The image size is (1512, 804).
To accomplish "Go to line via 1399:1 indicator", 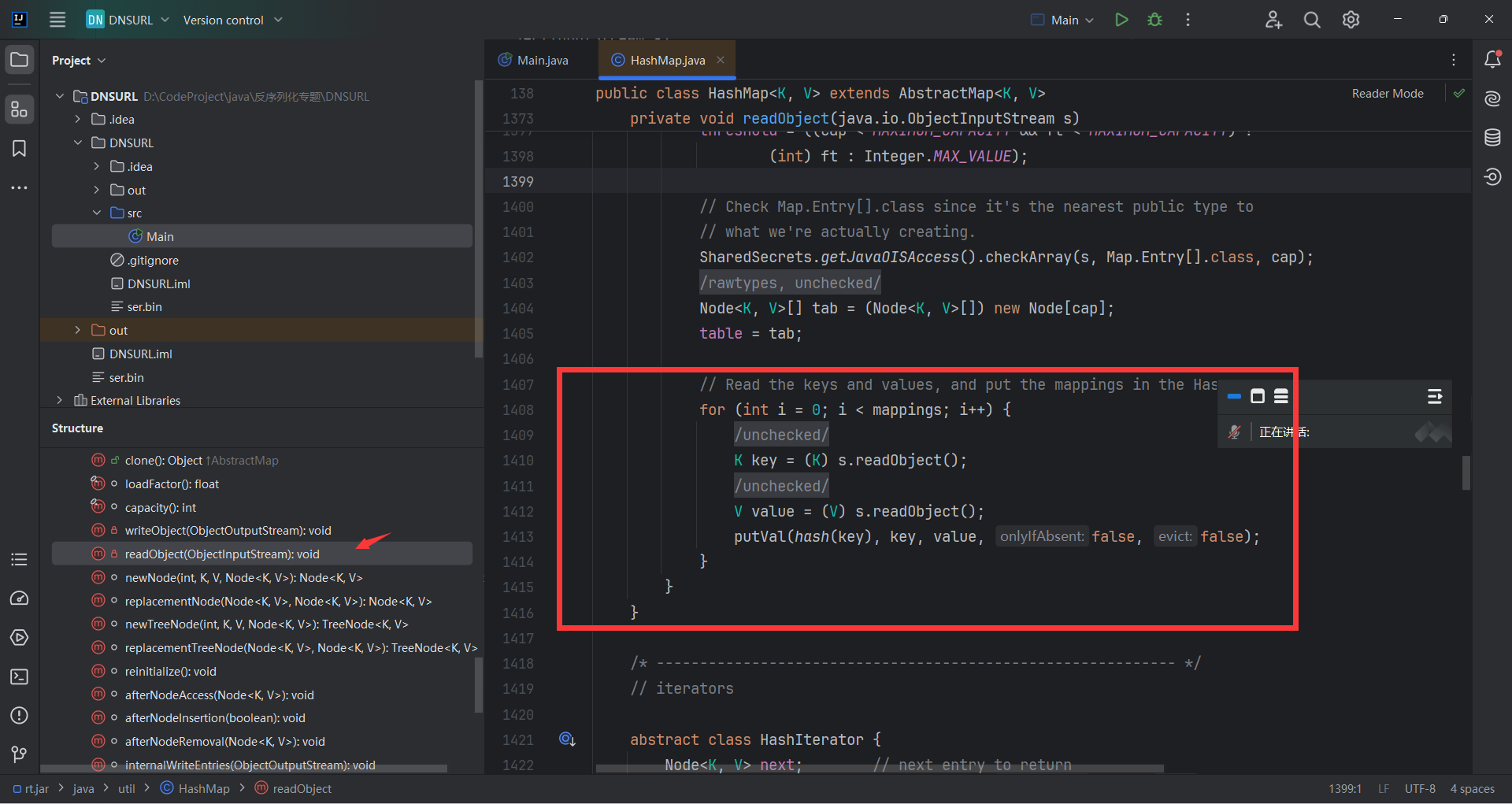I will point(1345,788).
